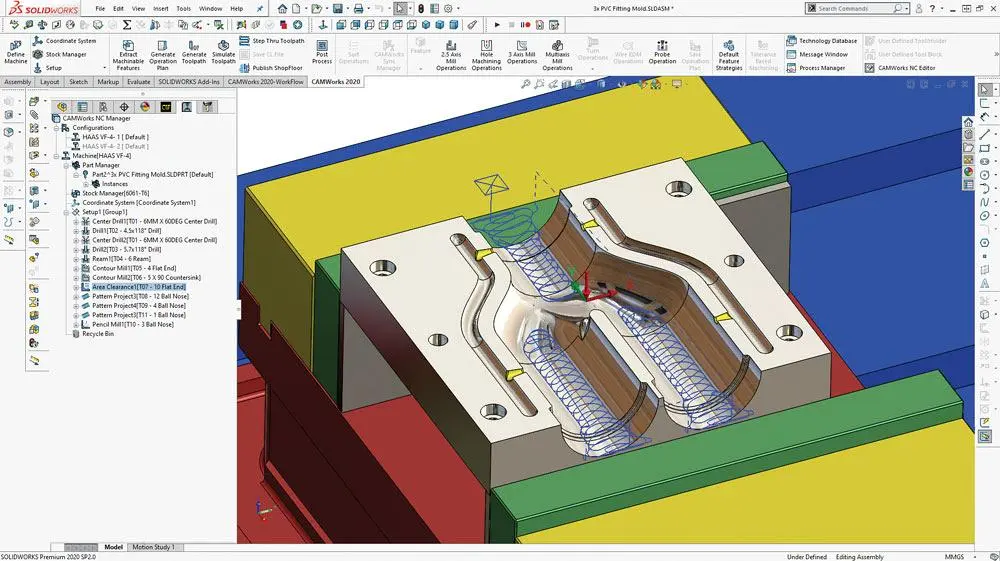Open Process Manager
The image size is (1000, 561).
pyautogui.click(x=816, y=68)
